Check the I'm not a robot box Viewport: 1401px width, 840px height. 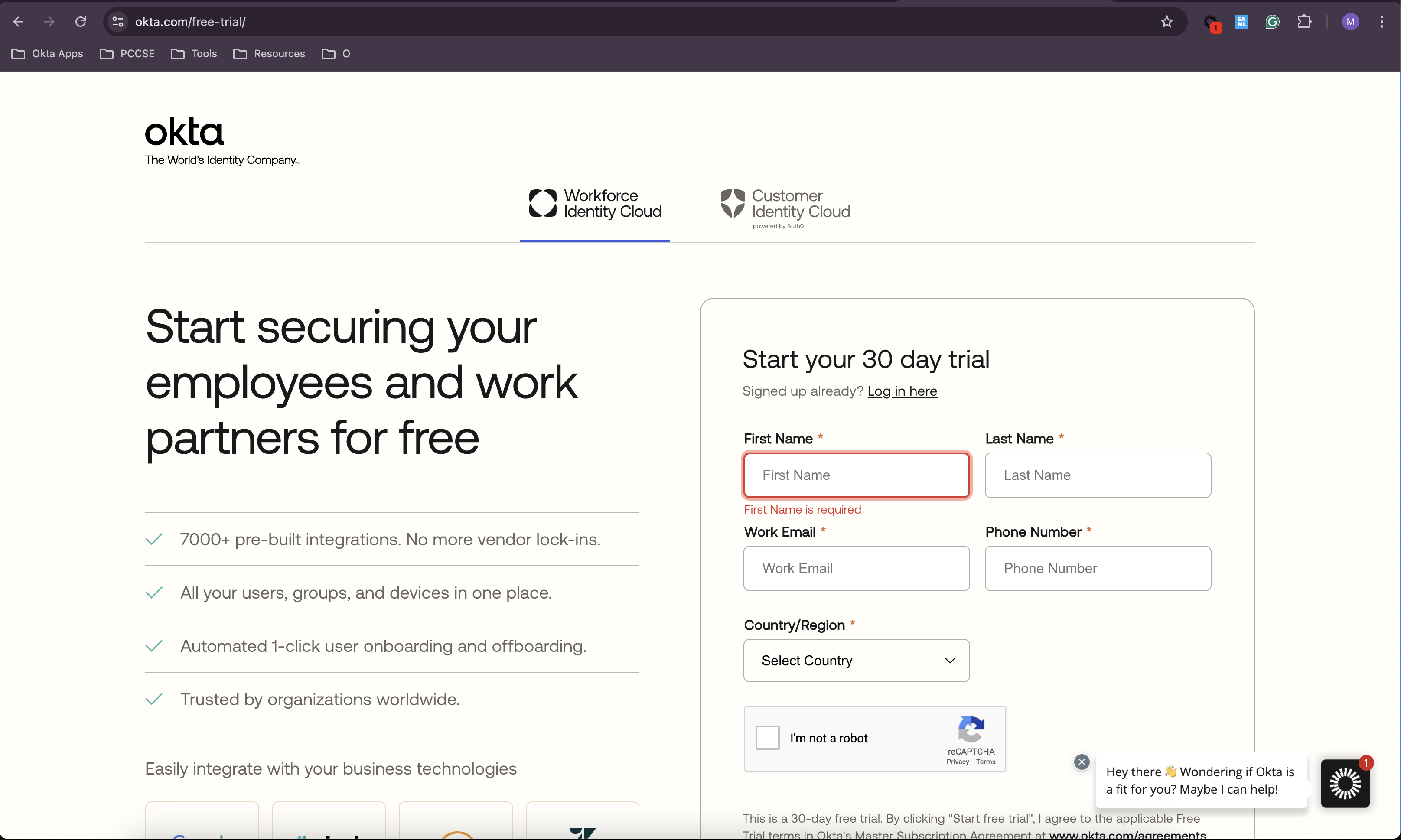(767, 738)
